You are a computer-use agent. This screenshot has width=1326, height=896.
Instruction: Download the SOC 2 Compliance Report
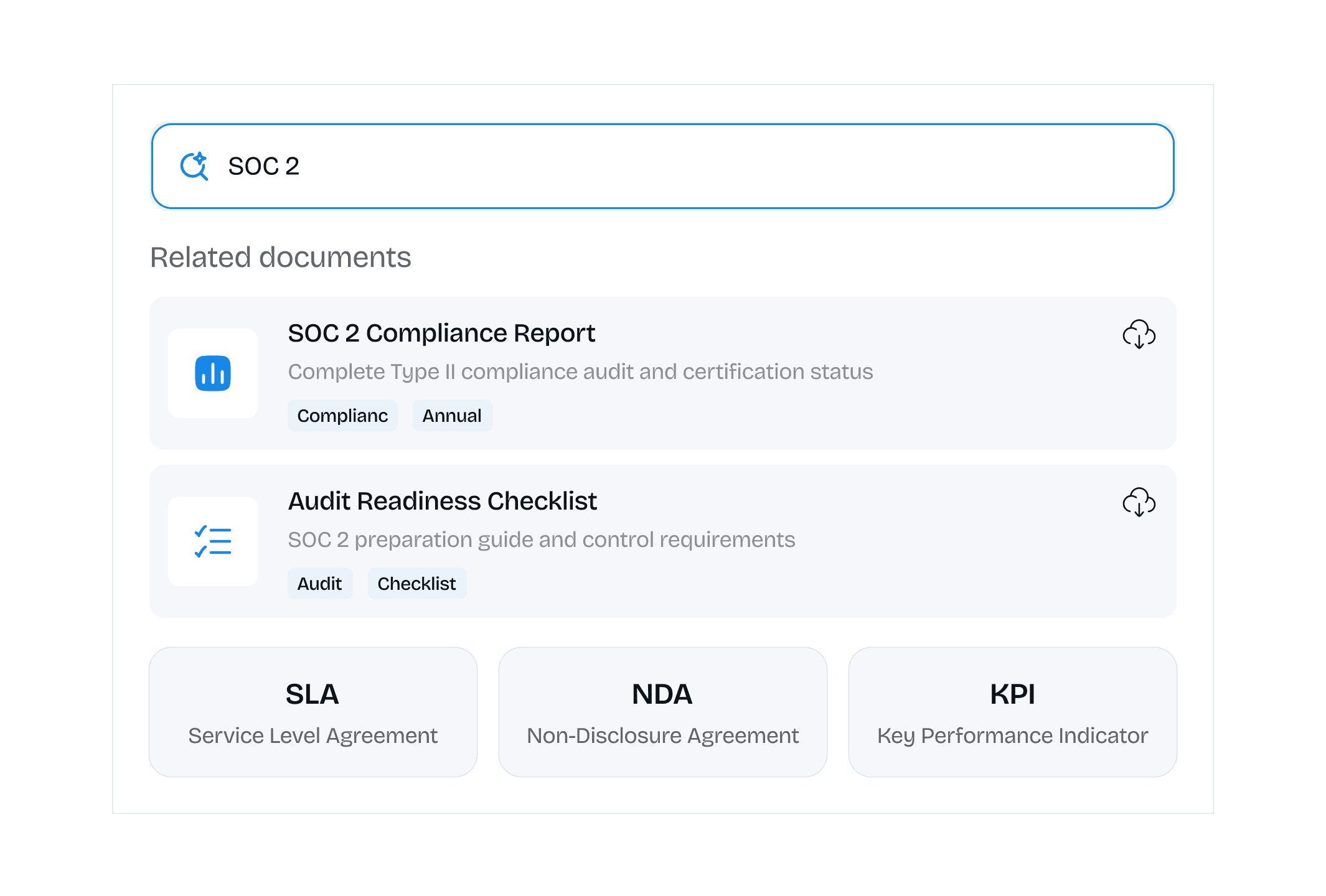(x=1139, y=334)
